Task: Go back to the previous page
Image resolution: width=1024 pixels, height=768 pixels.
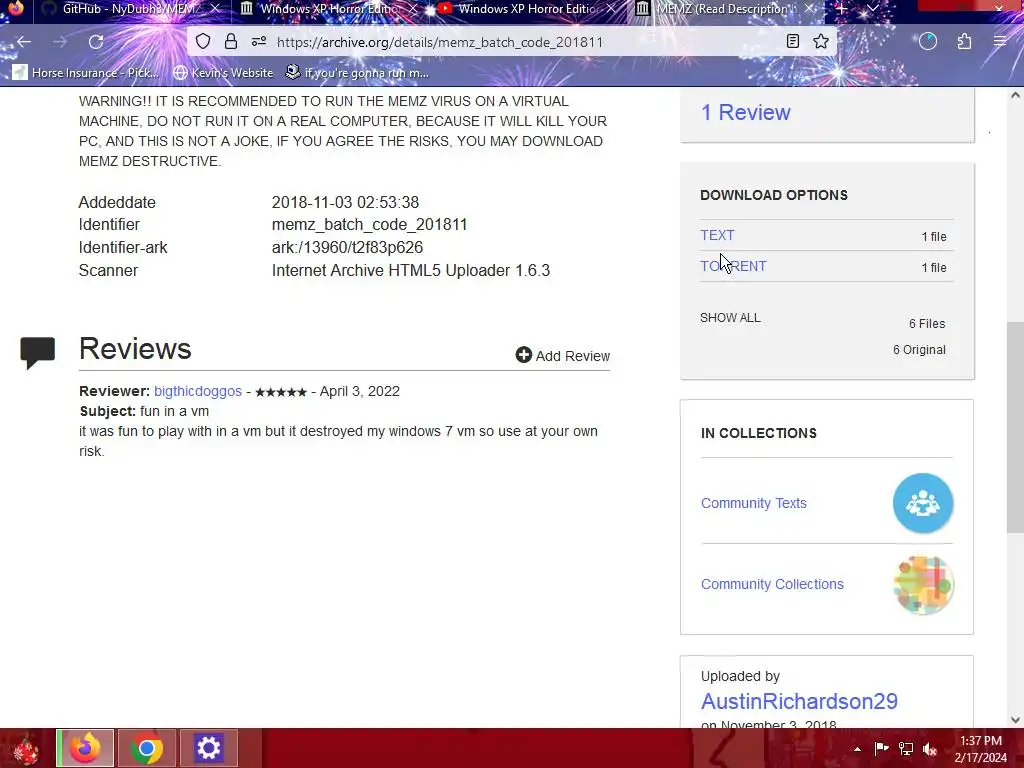Action: pos(24,42)
